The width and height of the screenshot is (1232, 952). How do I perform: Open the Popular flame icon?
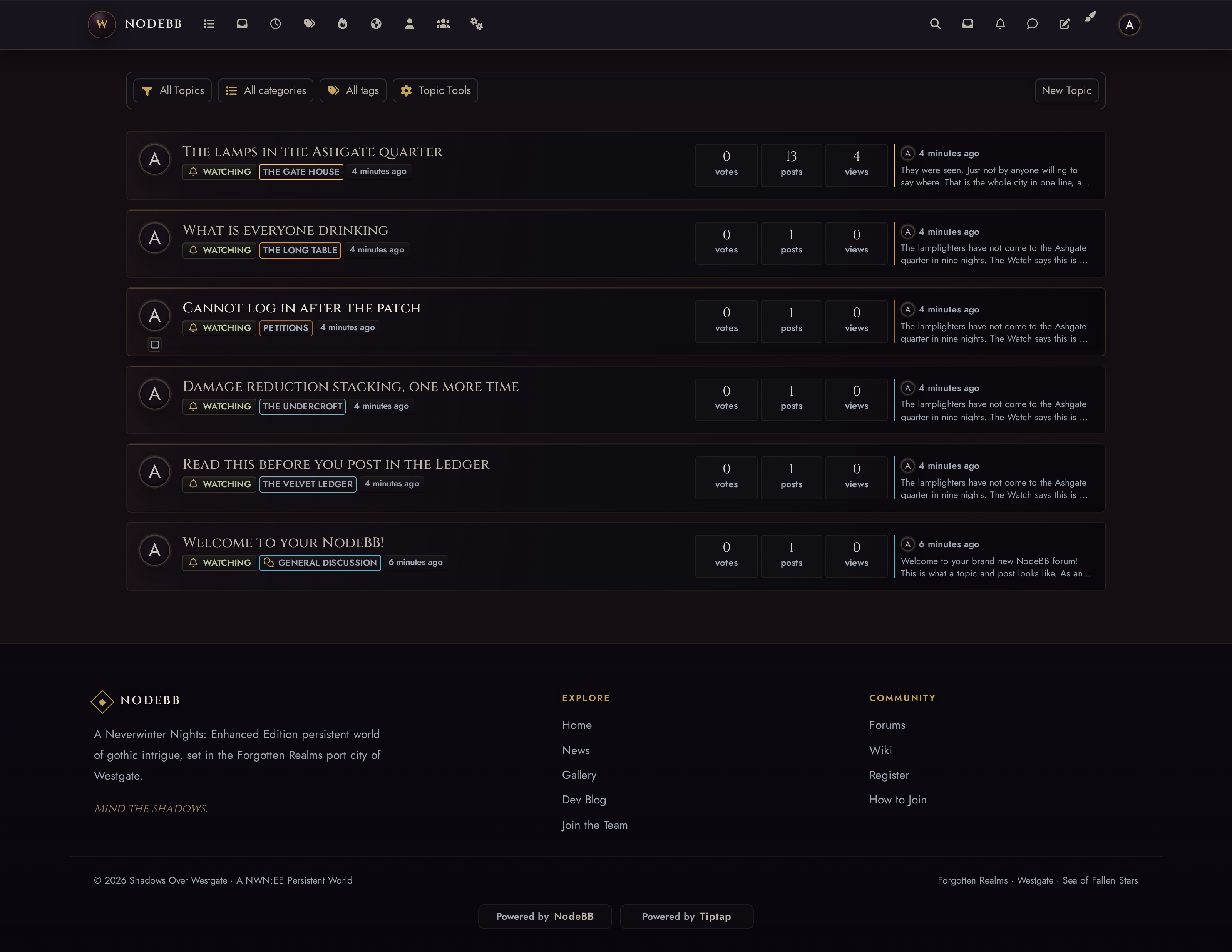342,24
